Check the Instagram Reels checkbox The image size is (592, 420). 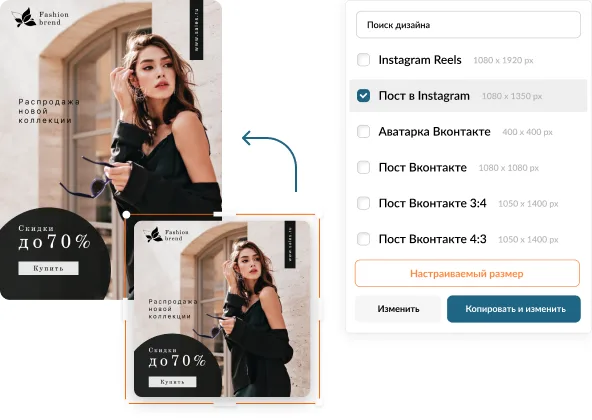(363, 60)
